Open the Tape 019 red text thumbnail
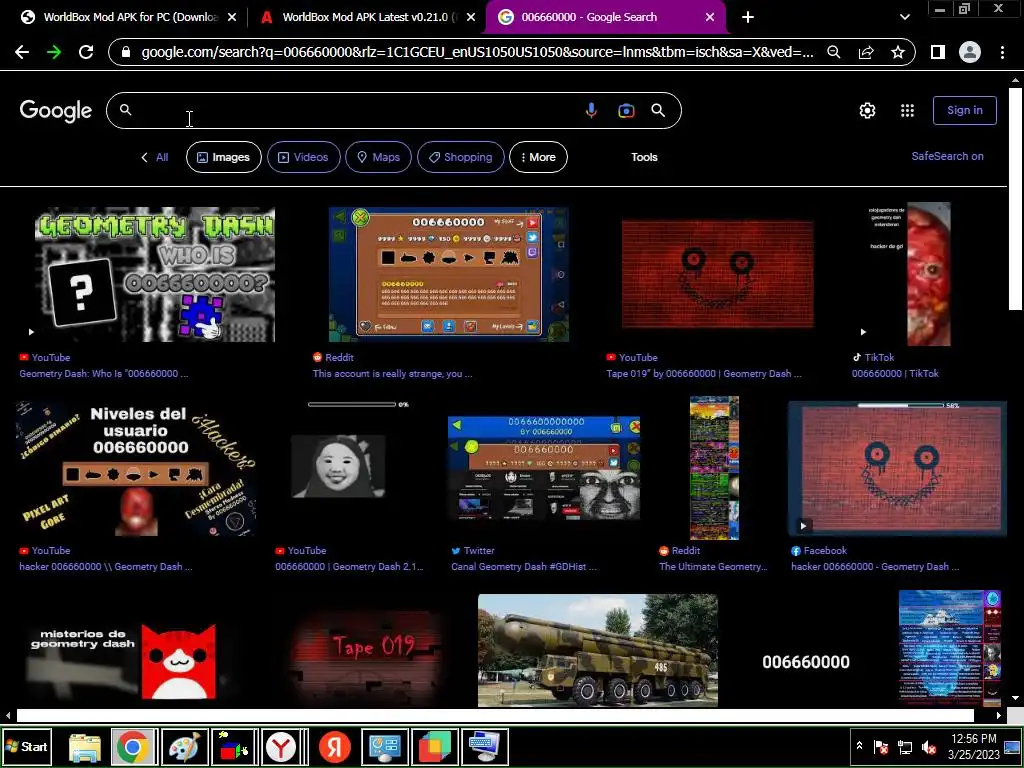 [x=367, y=657]
